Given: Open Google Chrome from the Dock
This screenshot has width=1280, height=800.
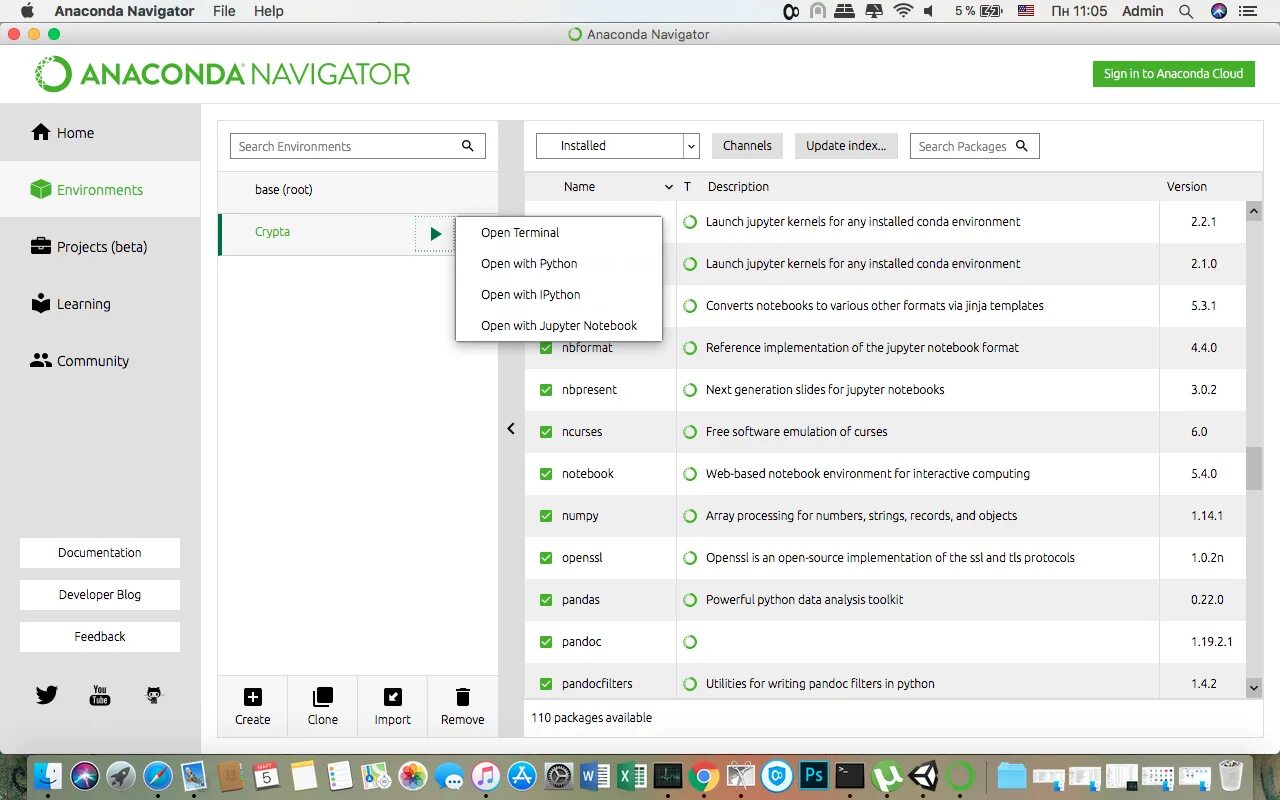Looking at the screenshot, I should click(x=704, y=775).
